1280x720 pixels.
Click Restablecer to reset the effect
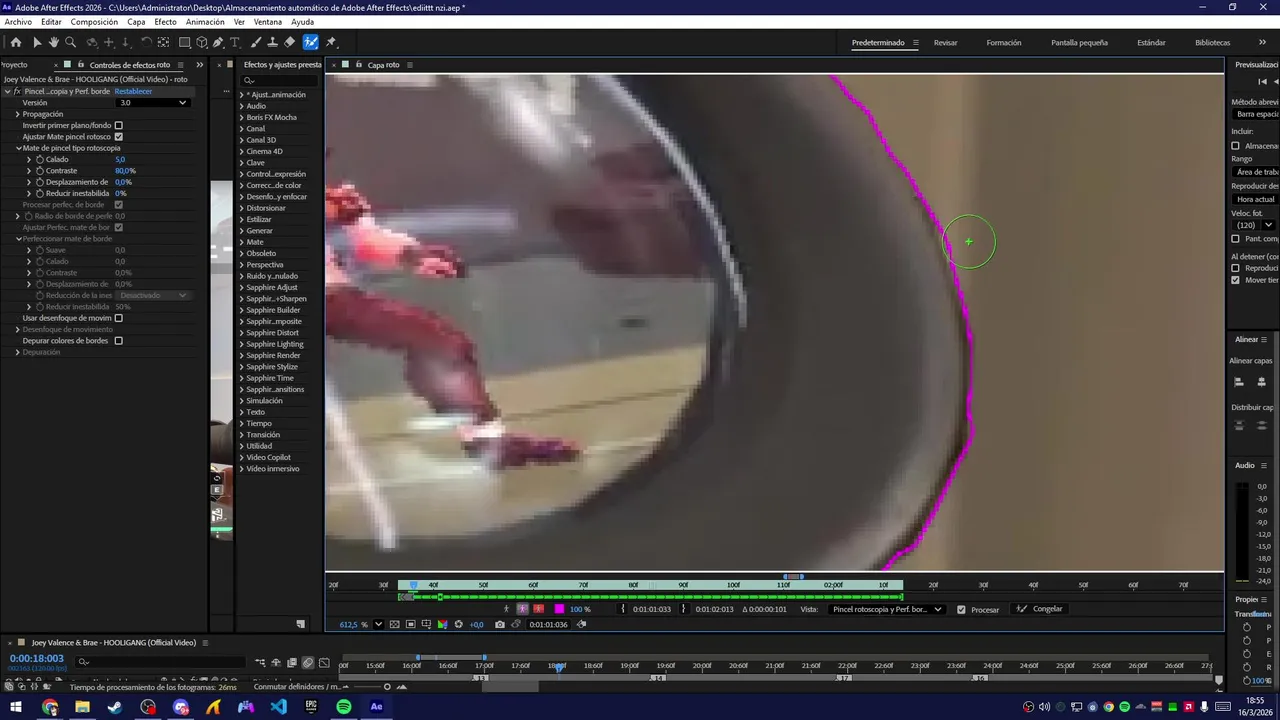pos(133,91)
